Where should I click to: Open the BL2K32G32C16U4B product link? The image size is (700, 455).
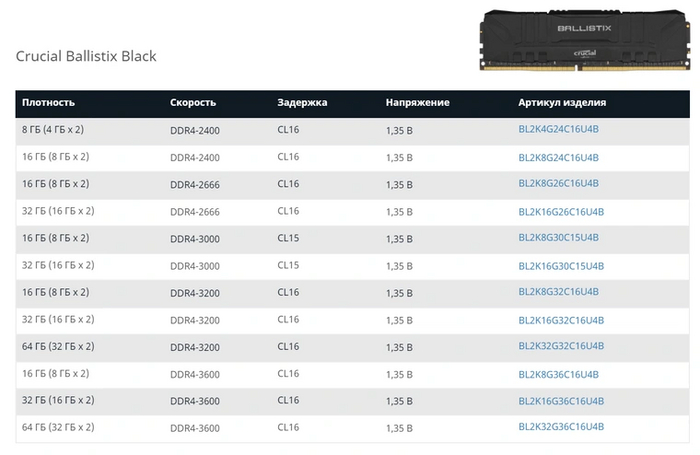pyautogui.click(x=561, y=346)
